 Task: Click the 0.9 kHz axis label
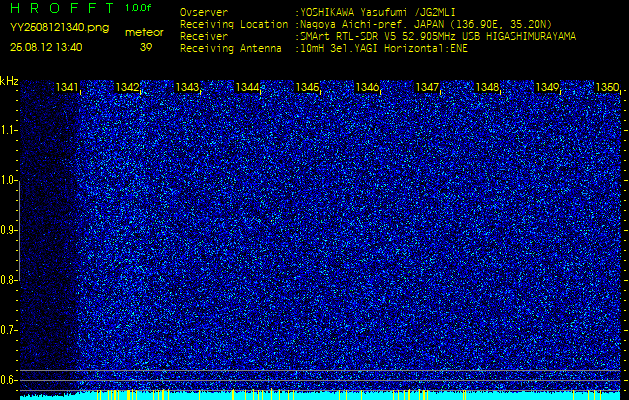(8, 230)
